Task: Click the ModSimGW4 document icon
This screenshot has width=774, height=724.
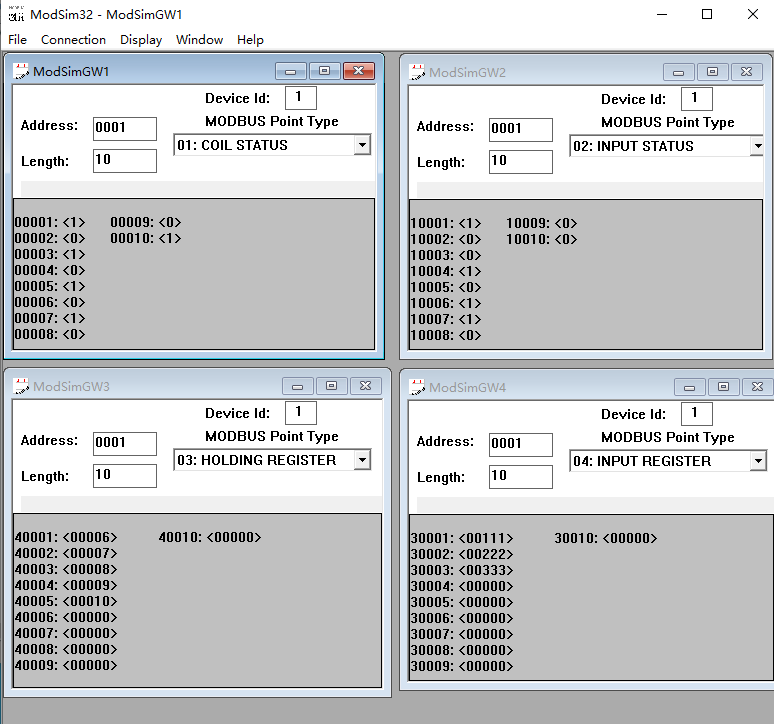Action: tap(417, 387)
